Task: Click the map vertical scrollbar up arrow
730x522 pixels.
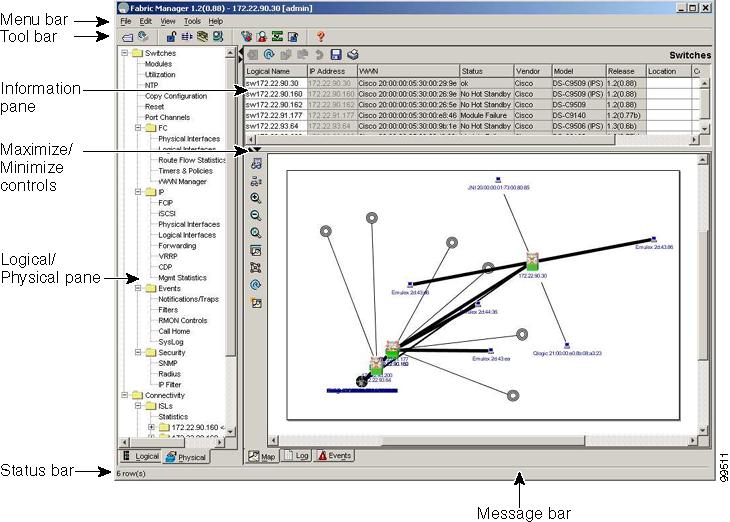Action: tap(703, 160)
